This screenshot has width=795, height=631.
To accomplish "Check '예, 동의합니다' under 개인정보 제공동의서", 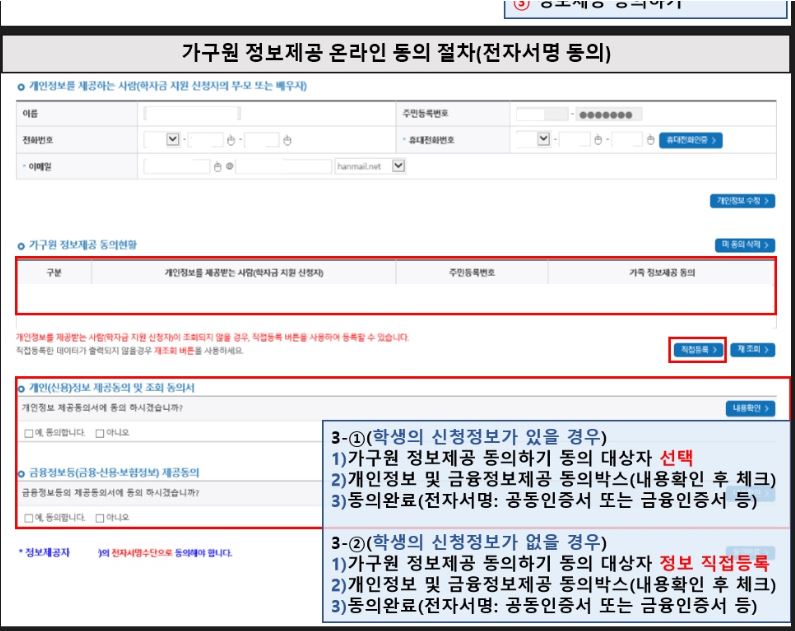I will pos(29,433).
